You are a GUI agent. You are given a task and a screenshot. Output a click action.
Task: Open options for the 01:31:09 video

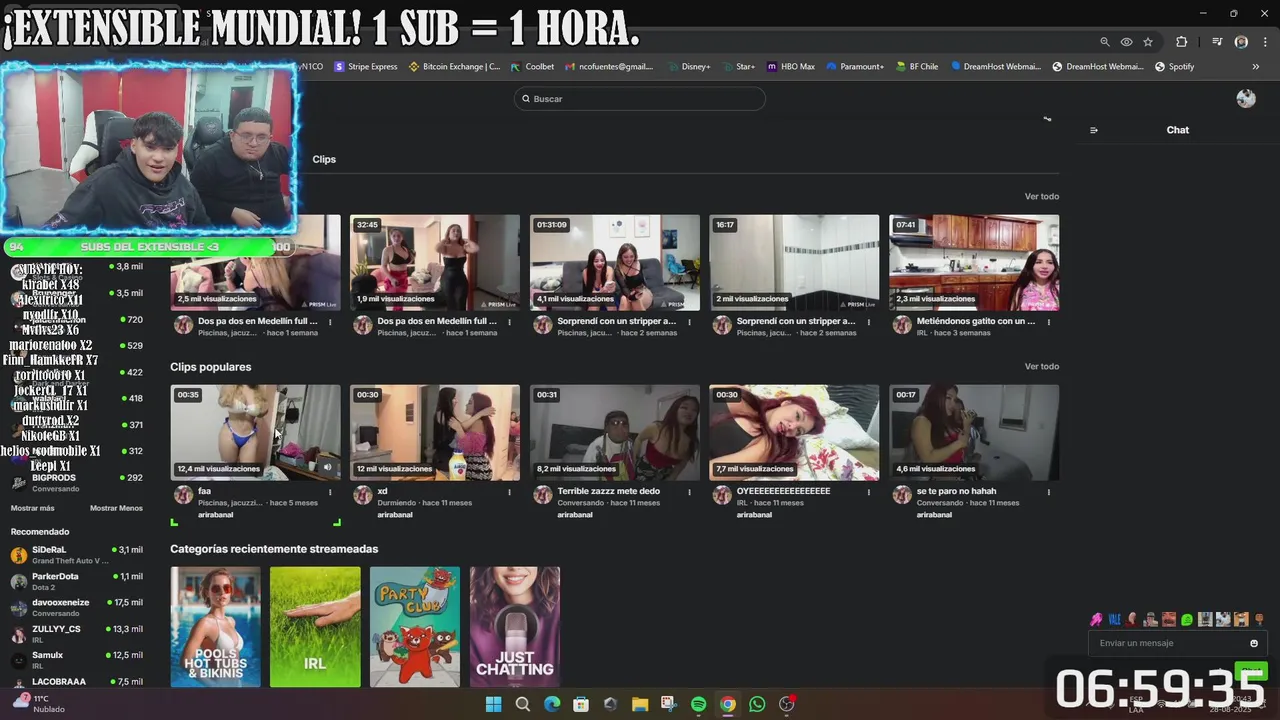(689, 322)
